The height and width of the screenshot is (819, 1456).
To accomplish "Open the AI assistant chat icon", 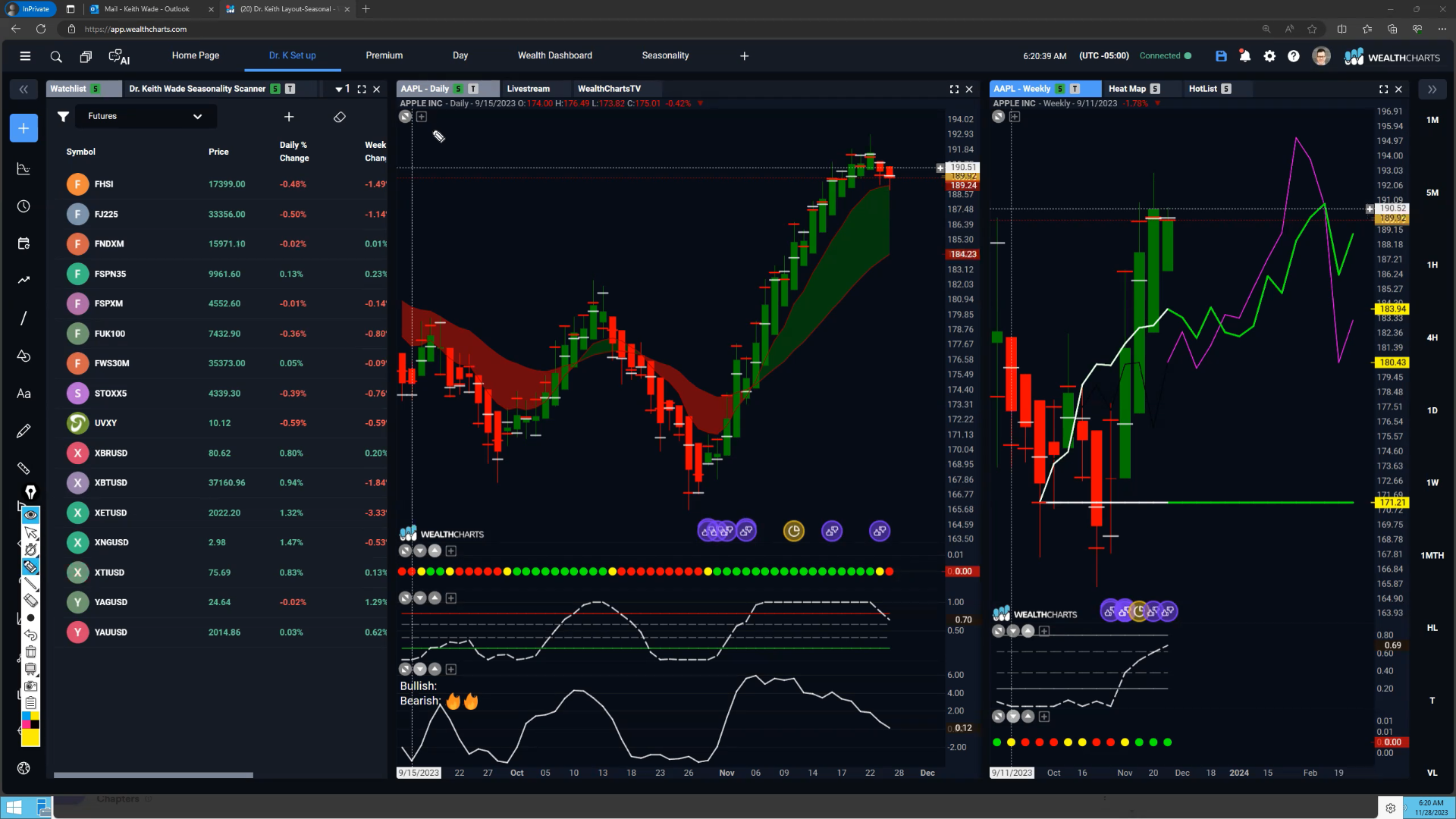I will pyautogui.click(x=119, y=57).
